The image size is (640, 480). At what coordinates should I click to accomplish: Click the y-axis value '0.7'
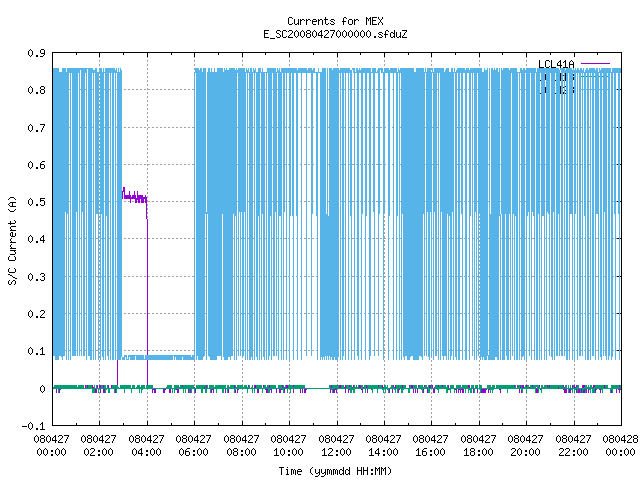click(x=36, y=128)
